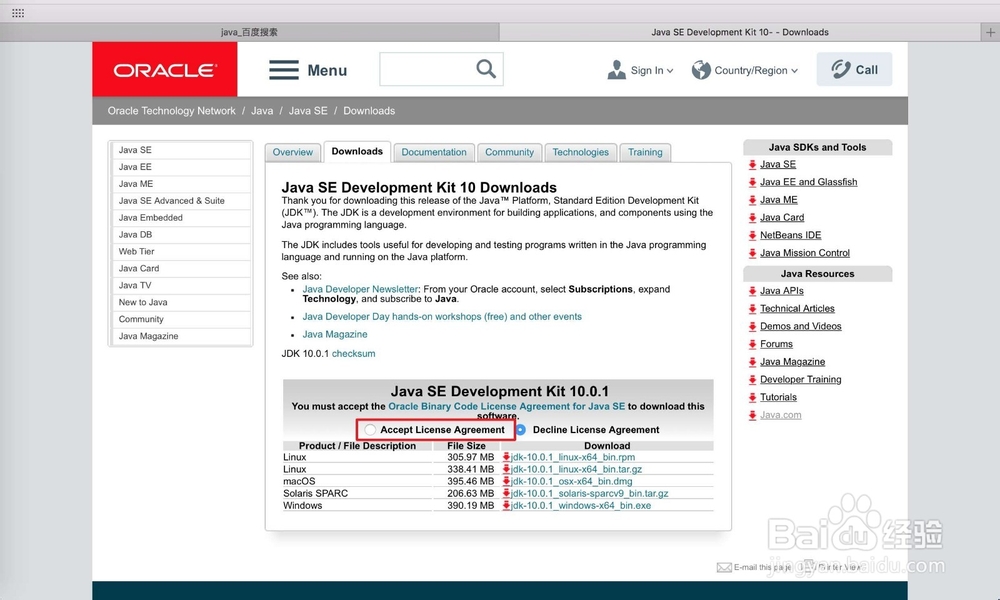Open Oracle Binary Code License Agreement link

pos(506,406)
